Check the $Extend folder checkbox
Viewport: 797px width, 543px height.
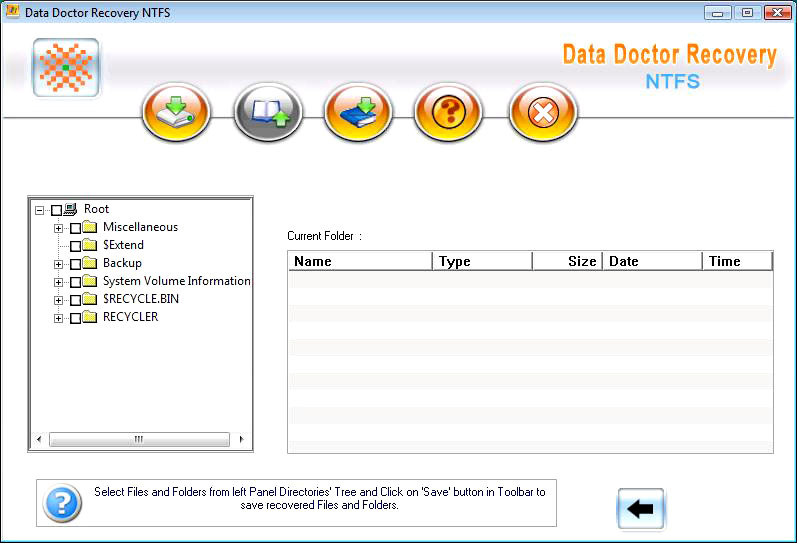pyautogui.click(x=75, y=246)
